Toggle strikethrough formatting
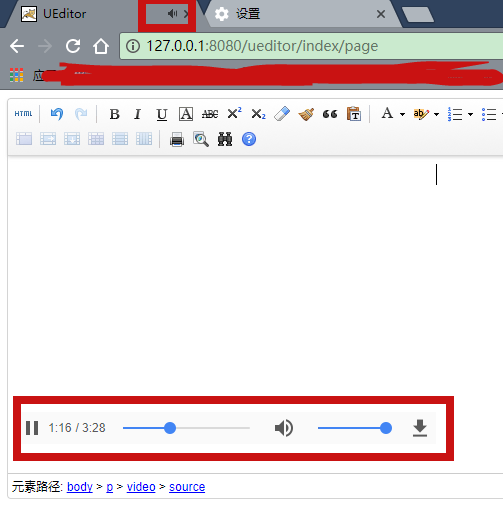This screenshot has width=503, height=509. [210, 114]
